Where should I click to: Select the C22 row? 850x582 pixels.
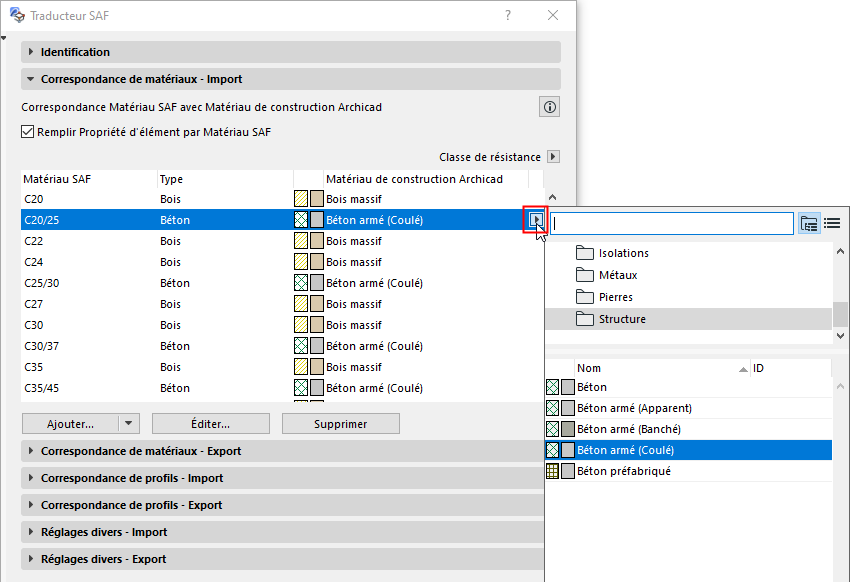coord(282,241)
